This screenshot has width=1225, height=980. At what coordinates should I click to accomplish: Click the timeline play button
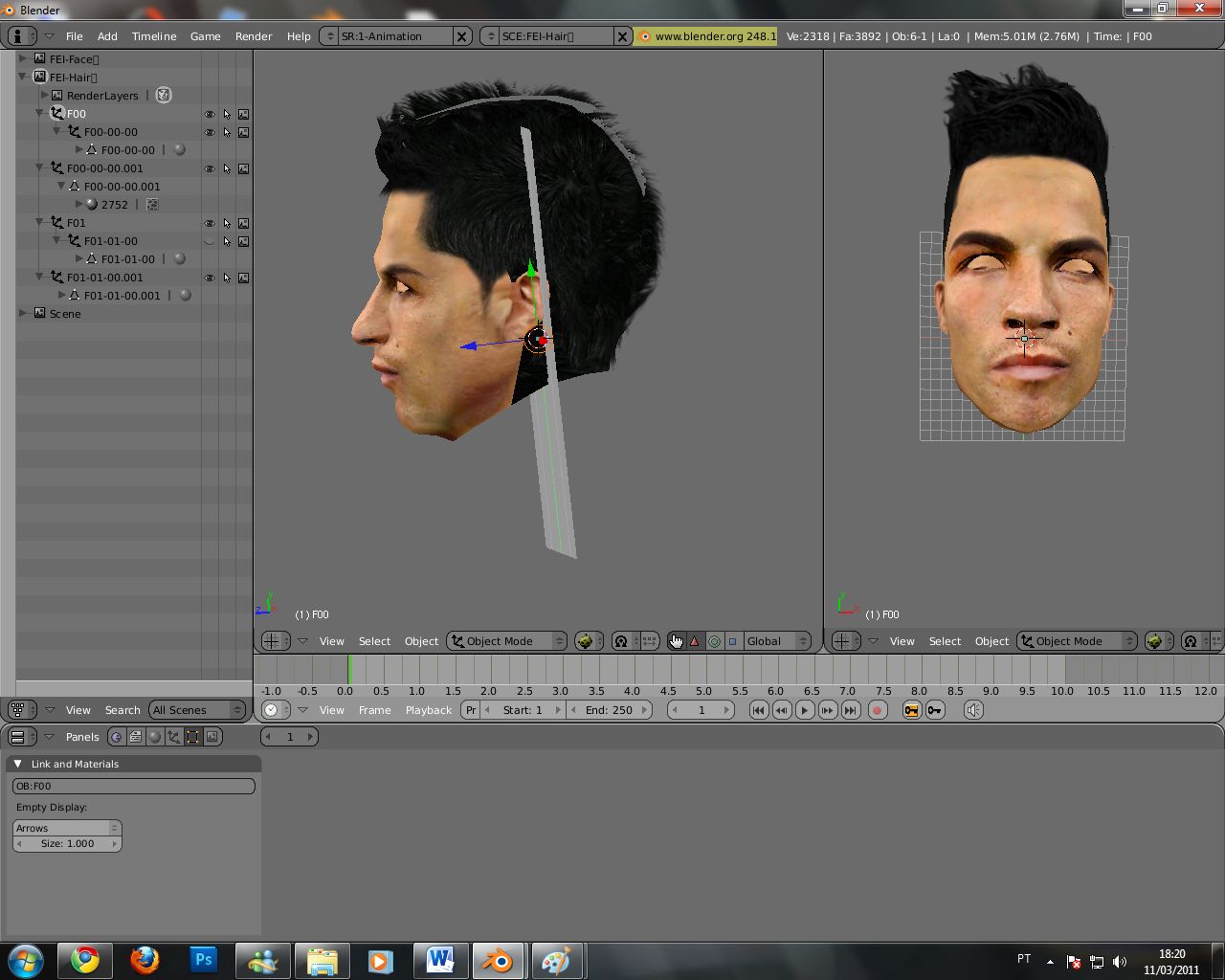pyautogui.click(x=805, y=710)
